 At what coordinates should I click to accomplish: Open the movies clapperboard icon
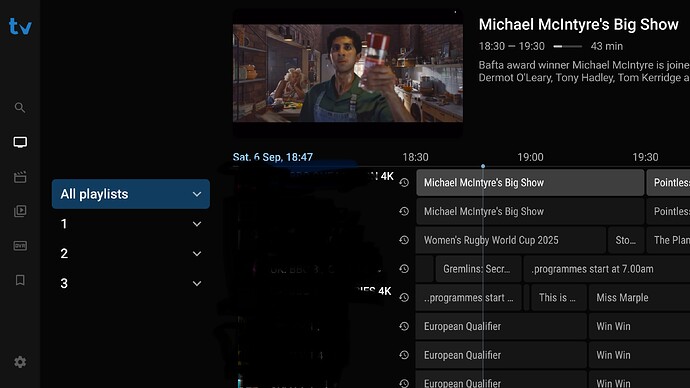(x=20, y=177)
